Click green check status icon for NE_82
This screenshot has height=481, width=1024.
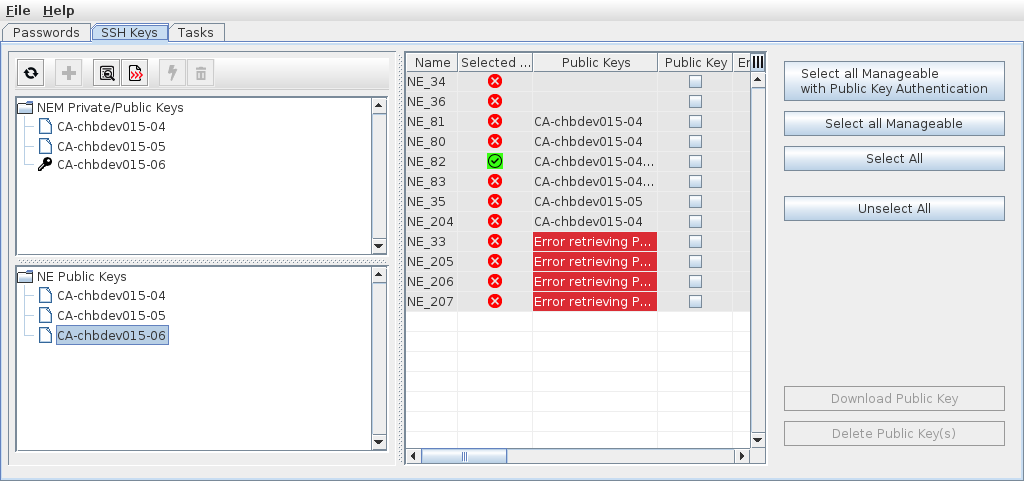point(494,161)
